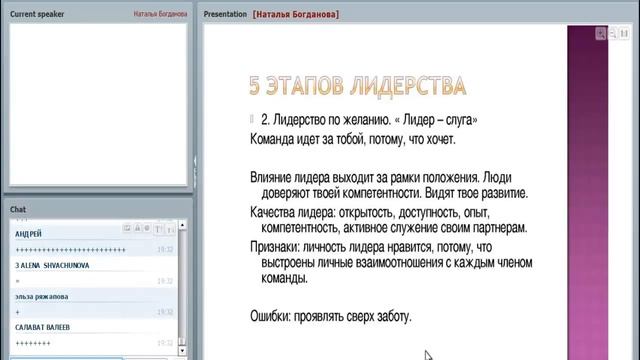
Task: Click the line '2. Лидерство по желанию'
Action: [369, 120]
